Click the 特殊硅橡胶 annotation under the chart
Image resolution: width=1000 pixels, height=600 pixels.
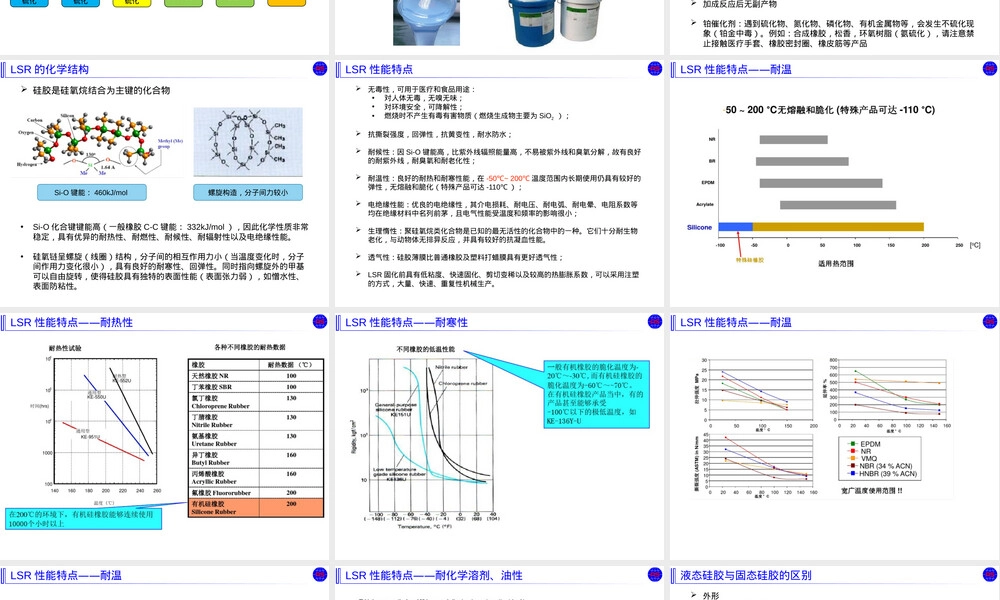click(x=750, y=260)
